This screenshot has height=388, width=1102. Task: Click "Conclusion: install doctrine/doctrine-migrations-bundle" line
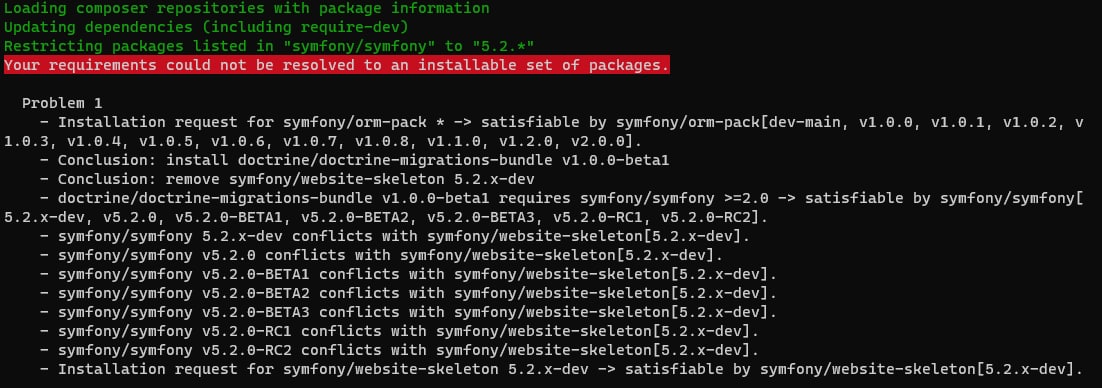pyautogui.click(x=354, y=160)
